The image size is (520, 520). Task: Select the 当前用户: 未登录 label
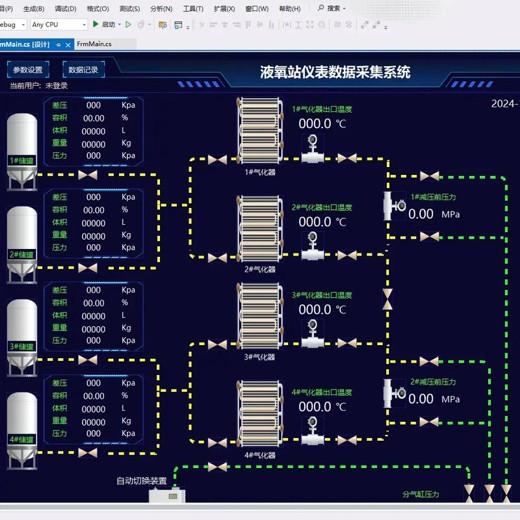tap(39, 86)
